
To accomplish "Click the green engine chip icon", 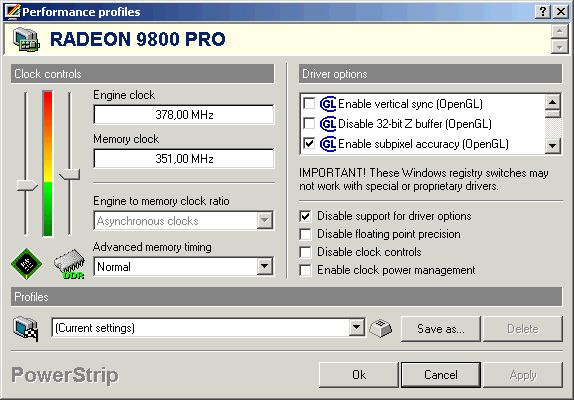I will coord(27,264).
